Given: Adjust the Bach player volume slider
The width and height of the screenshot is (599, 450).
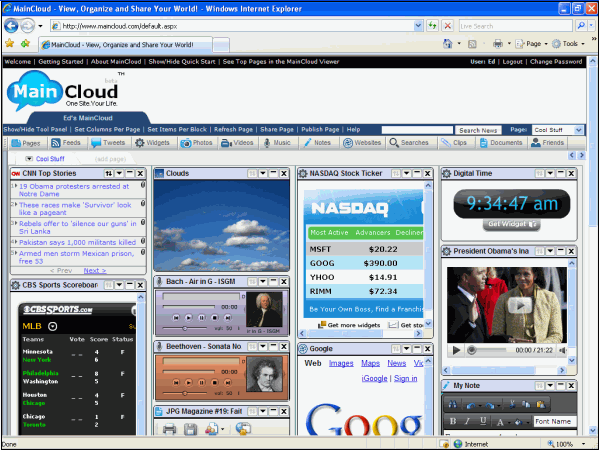Looking at the screenshot, I should [185, 329].
